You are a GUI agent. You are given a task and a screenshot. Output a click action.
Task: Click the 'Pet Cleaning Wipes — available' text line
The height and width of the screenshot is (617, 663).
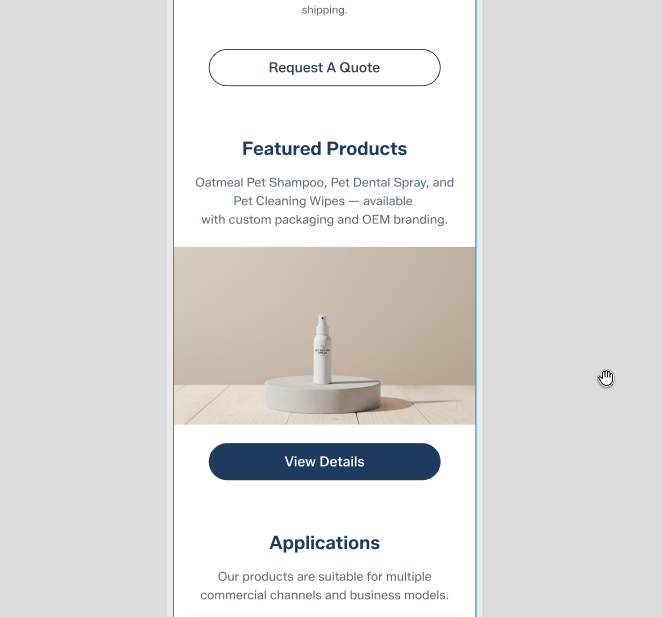[x=323, y=201]
